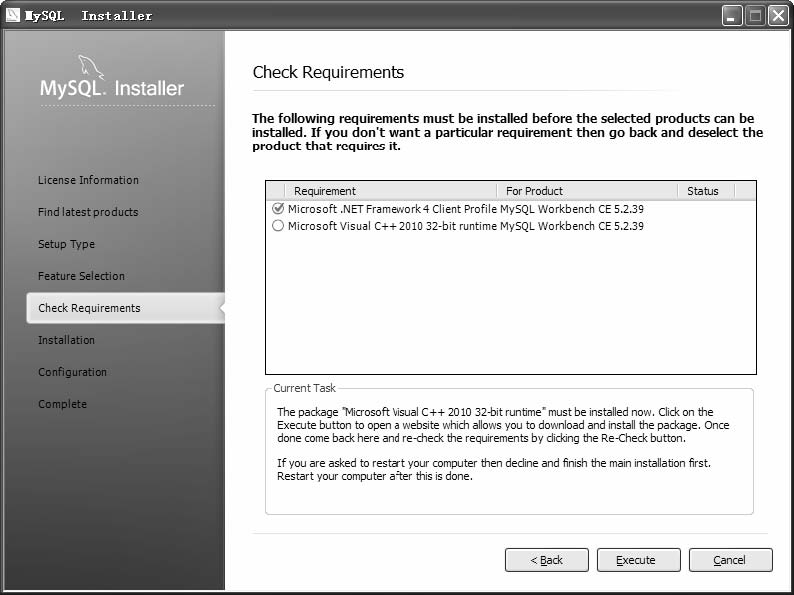The width and height of the screenshot is (794, 595).
Task: Open the Find latest products step
Action: click(x=88, y=212)
